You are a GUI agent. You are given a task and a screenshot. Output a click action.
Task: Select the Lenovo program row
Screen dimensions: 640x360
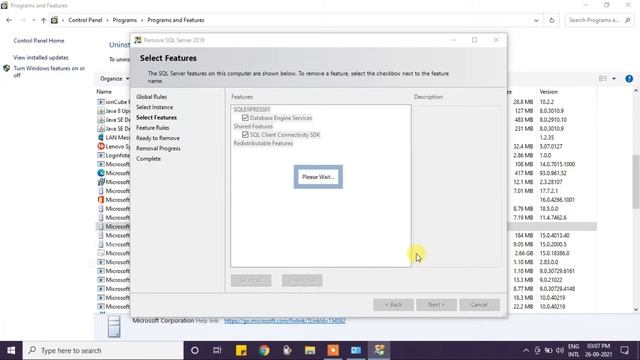(113, 146)
